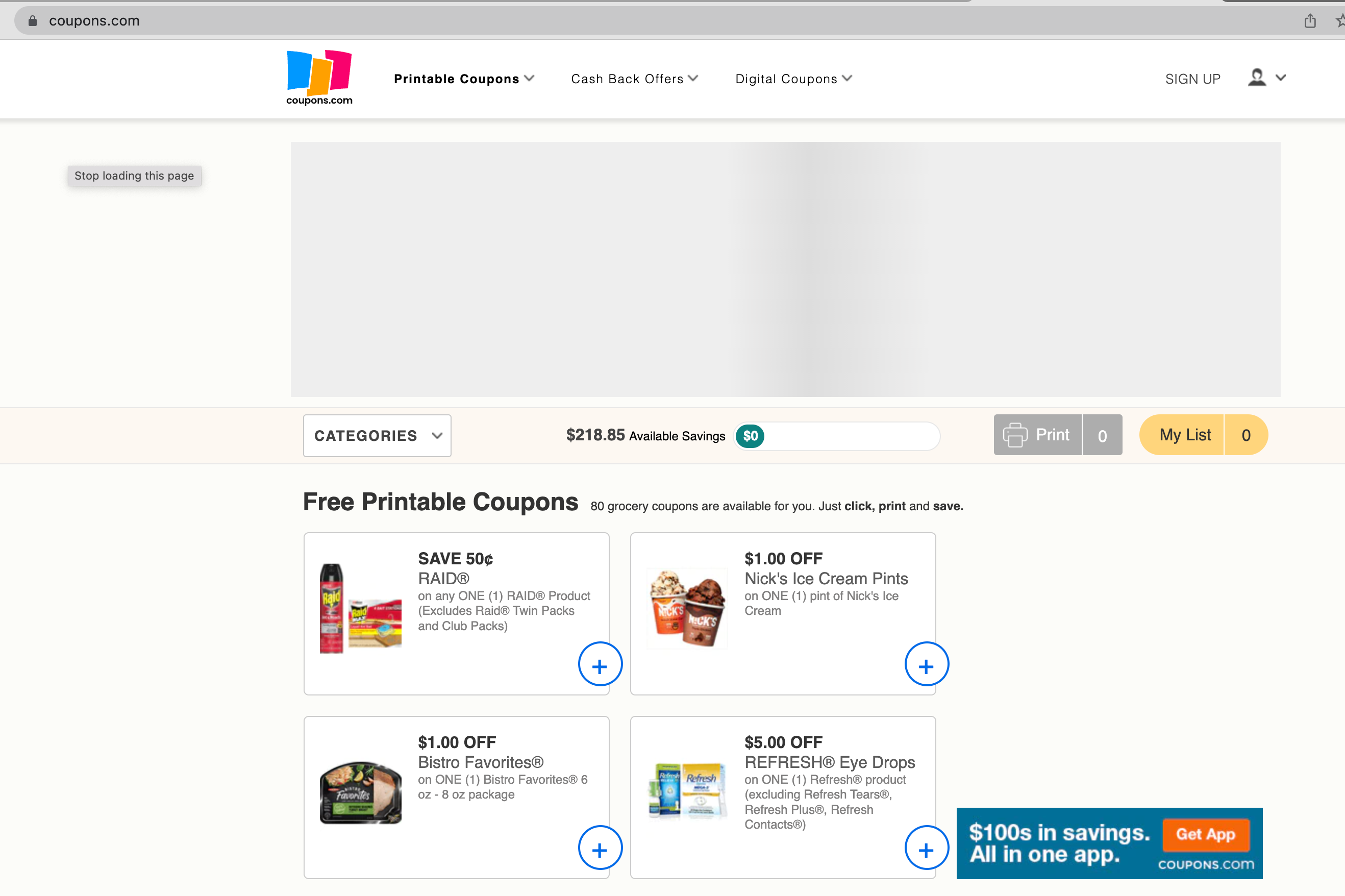
Task: Open My List
Action: coord(1182,435)
